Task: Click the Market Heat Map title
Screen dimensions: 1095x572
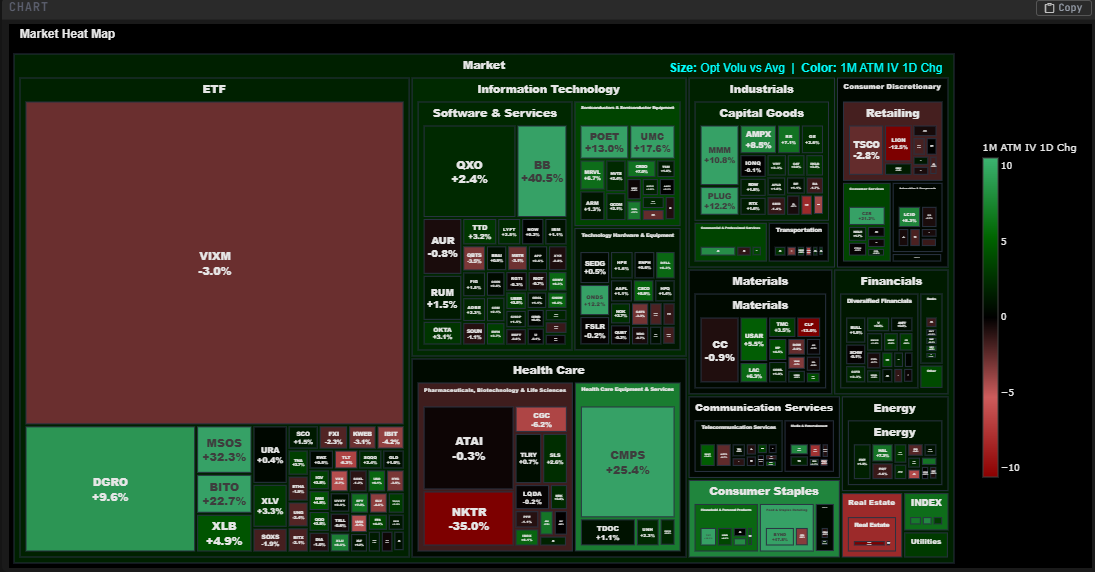Action: (x=67, y=34)
